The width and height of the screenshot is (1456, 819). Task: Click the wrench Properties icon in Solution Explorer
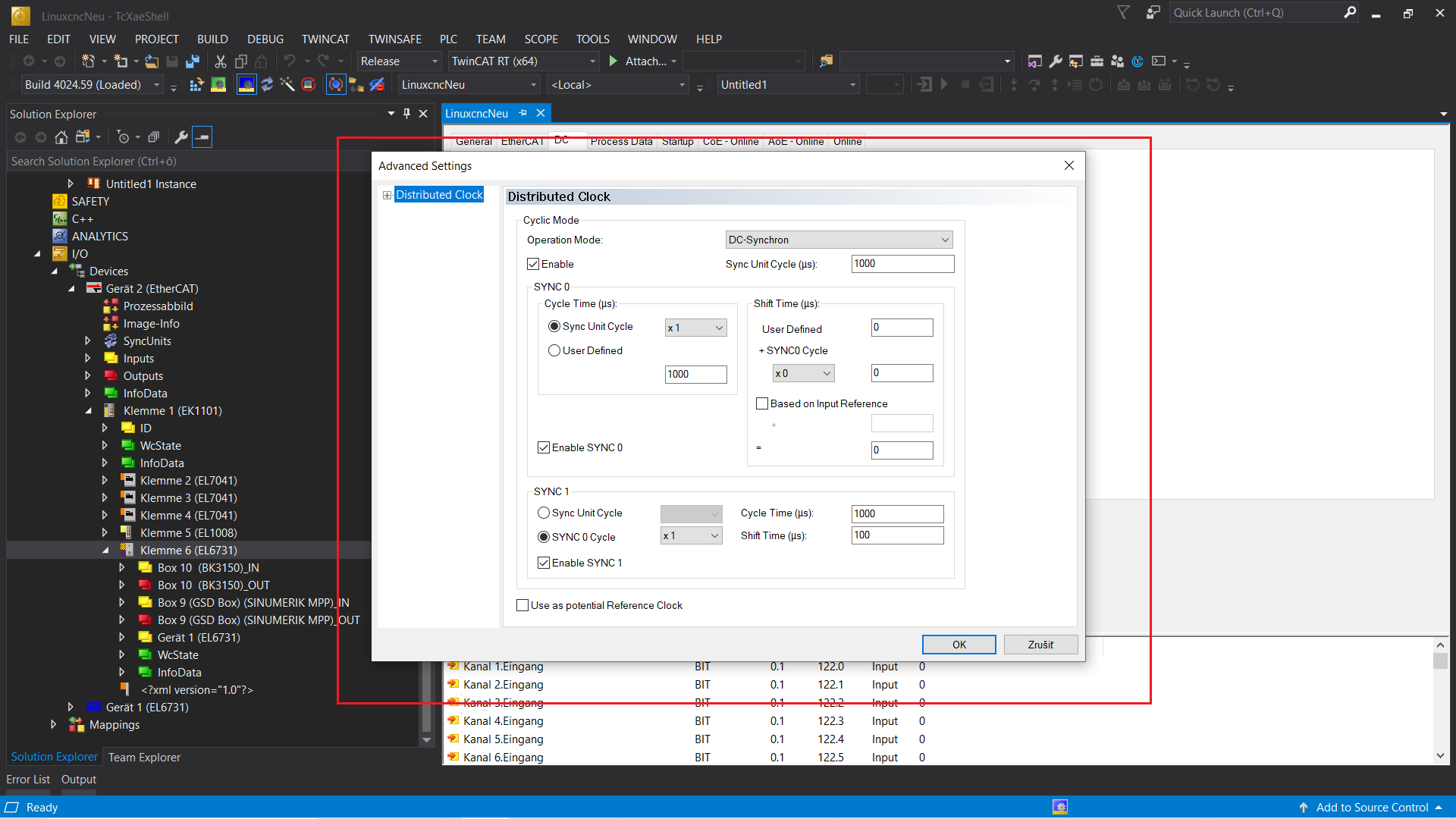click(x=181, y=137)
